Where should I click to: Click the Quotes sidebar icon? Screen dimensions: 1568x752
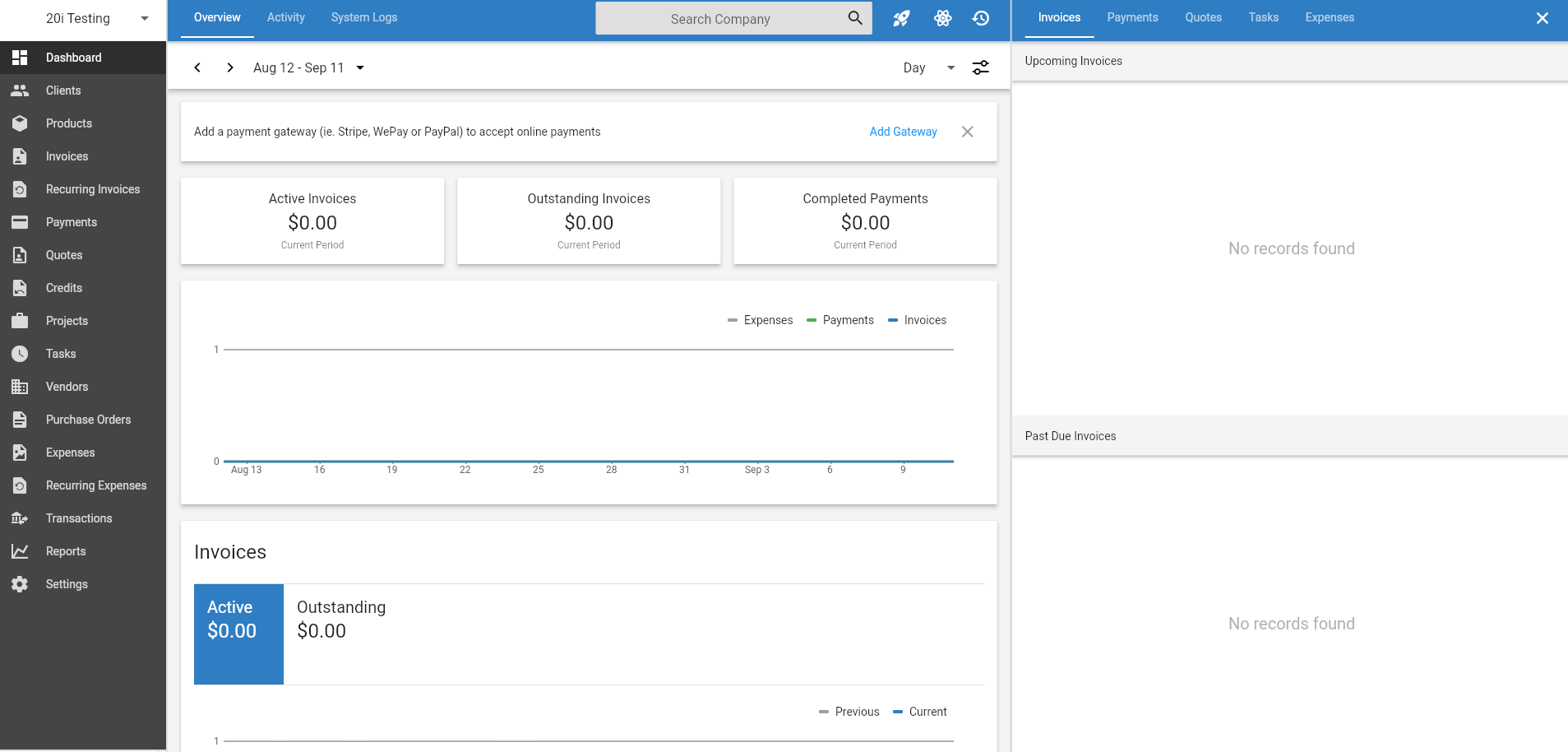(x=20, y=255)
